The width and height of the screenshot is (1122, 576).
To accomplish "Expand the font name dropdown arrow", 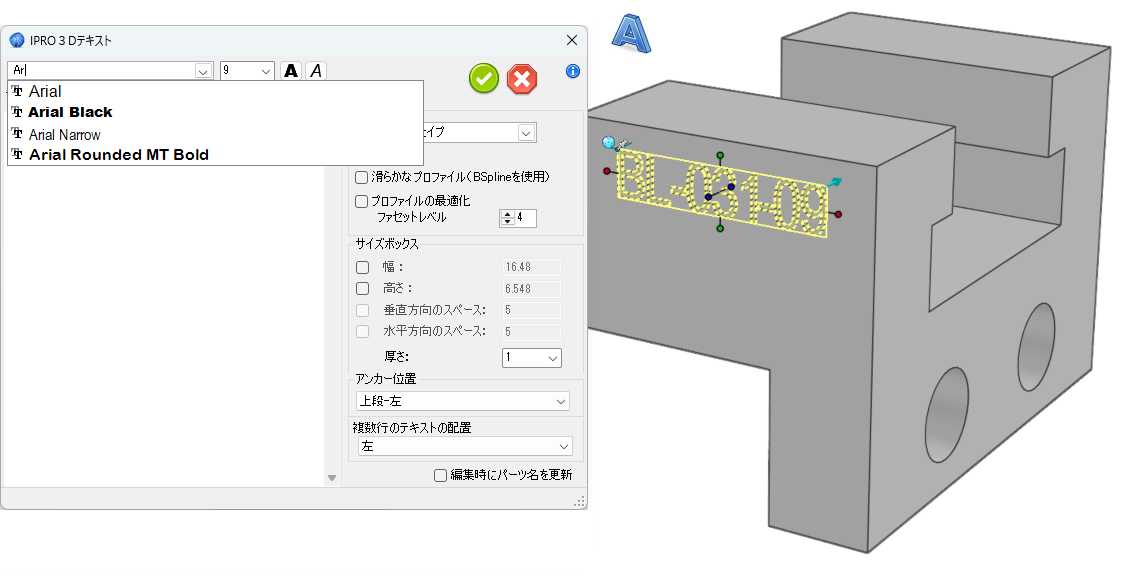I will [x=203, y=71].
